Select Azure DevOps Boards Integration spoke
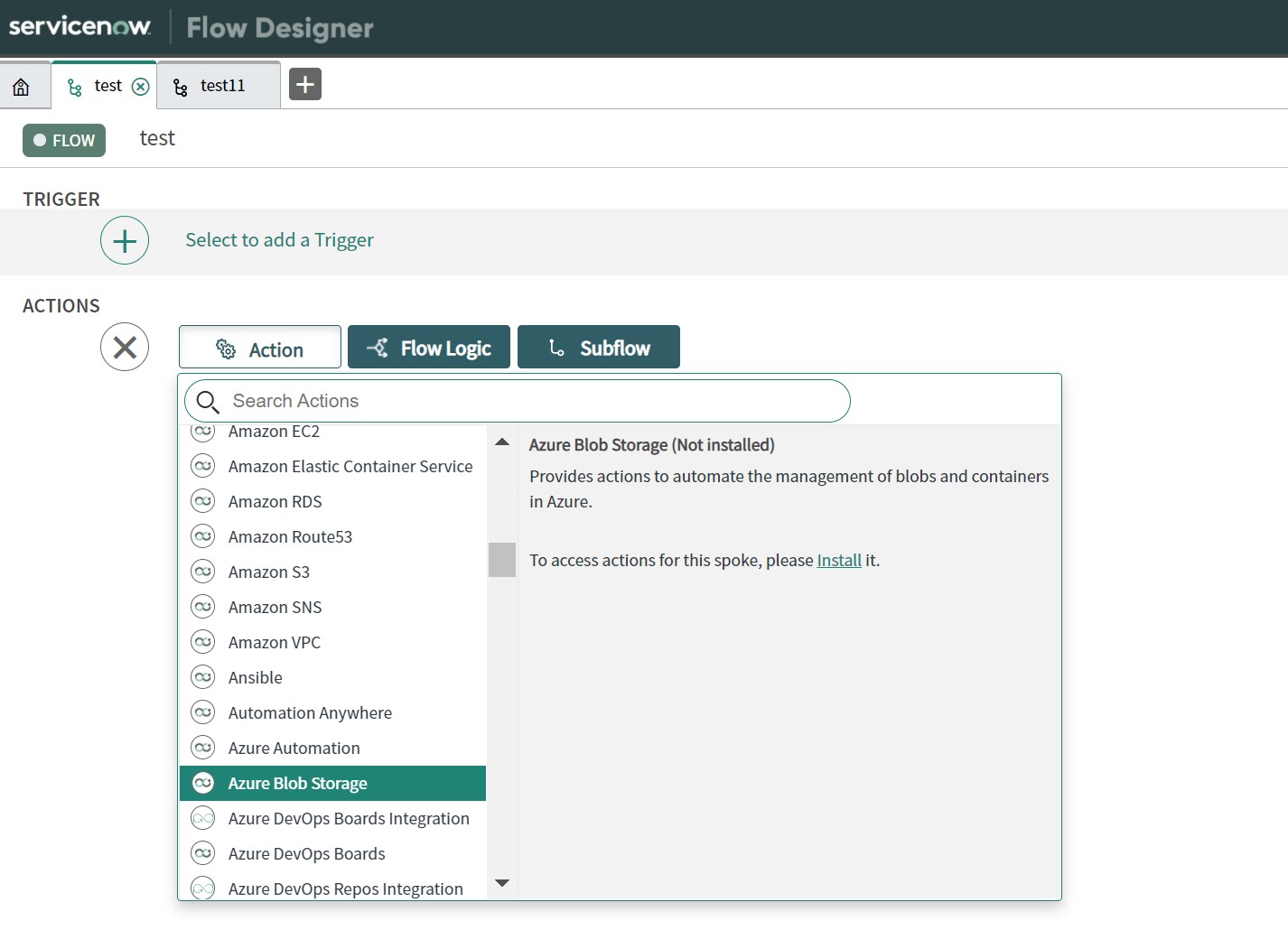 pos(332,818)
